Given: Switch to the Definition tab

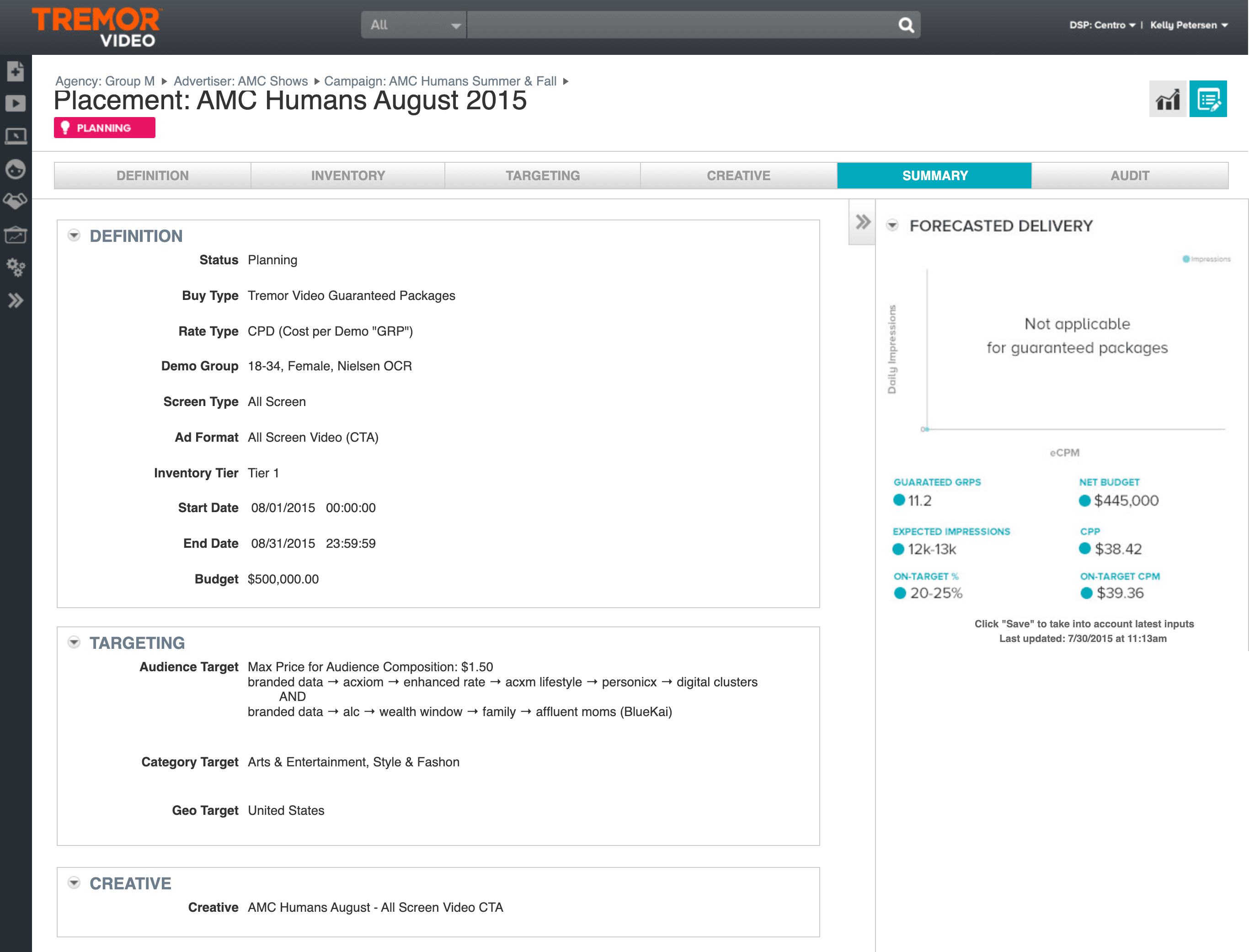Looking at the screenshot, I should tap(152, 176).
